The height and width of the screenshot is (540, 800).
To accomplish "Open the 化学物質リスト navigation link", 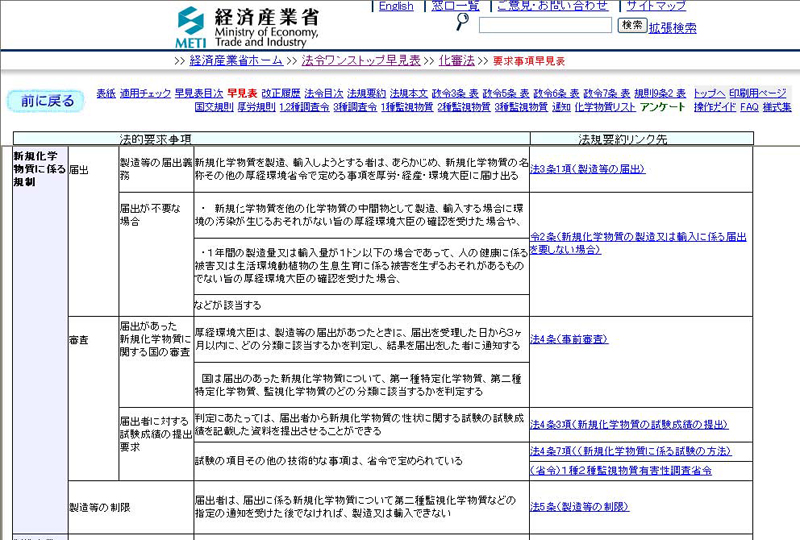I will point(605,107).
